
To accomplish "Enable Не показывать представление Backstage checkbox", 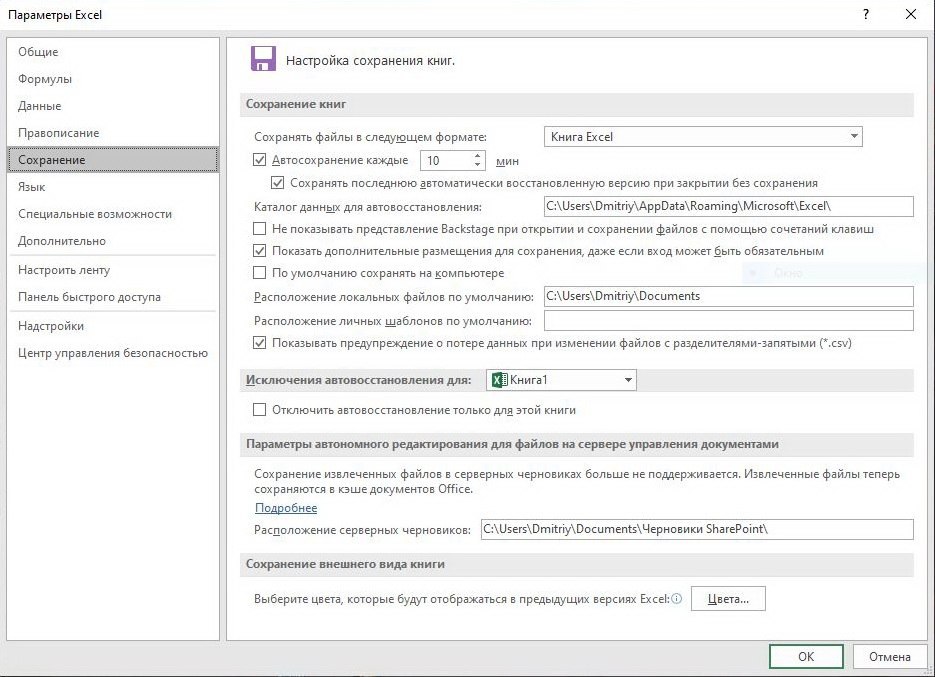I will 259,228.
